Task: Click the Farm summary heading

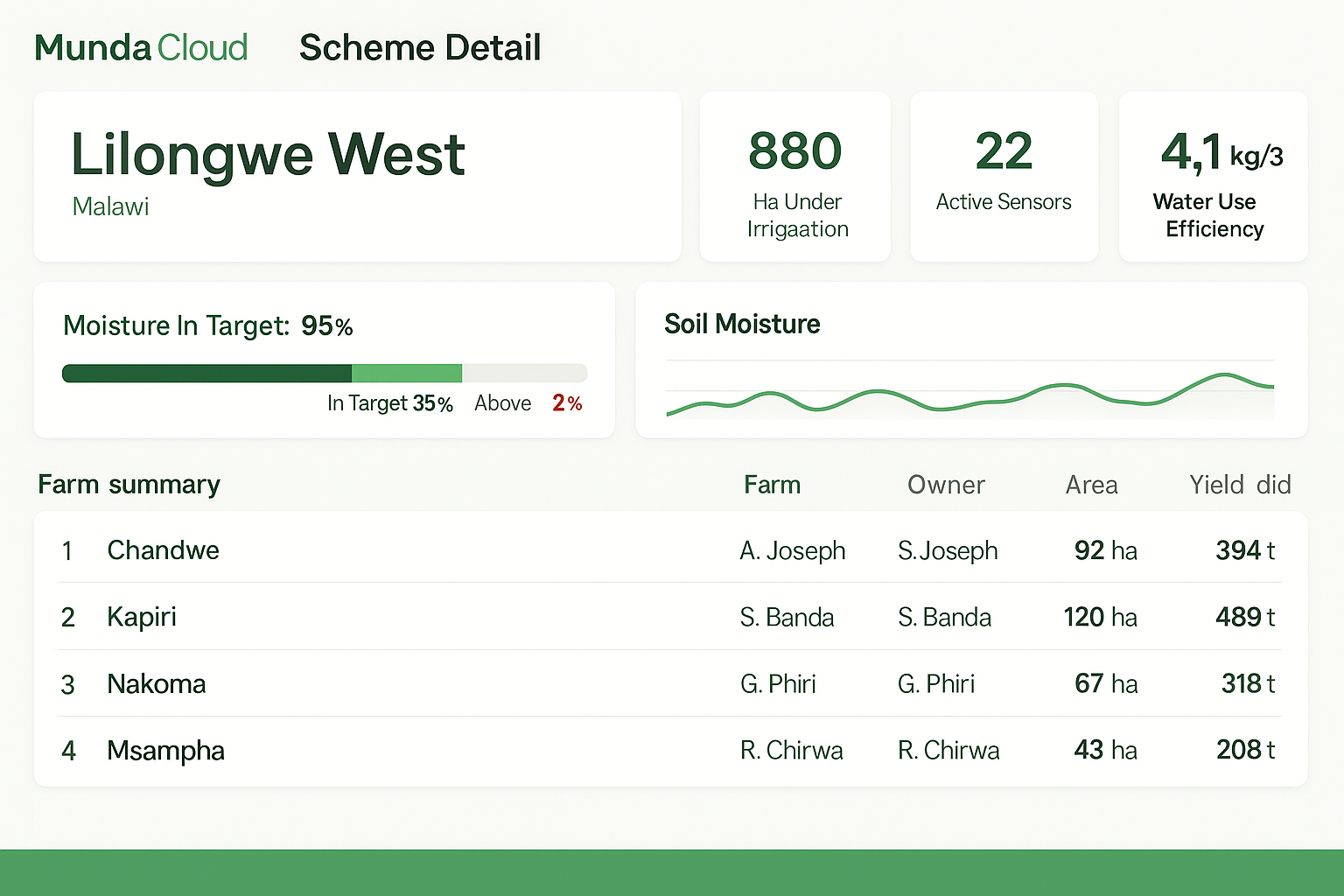Action: (x=129, y=485)
